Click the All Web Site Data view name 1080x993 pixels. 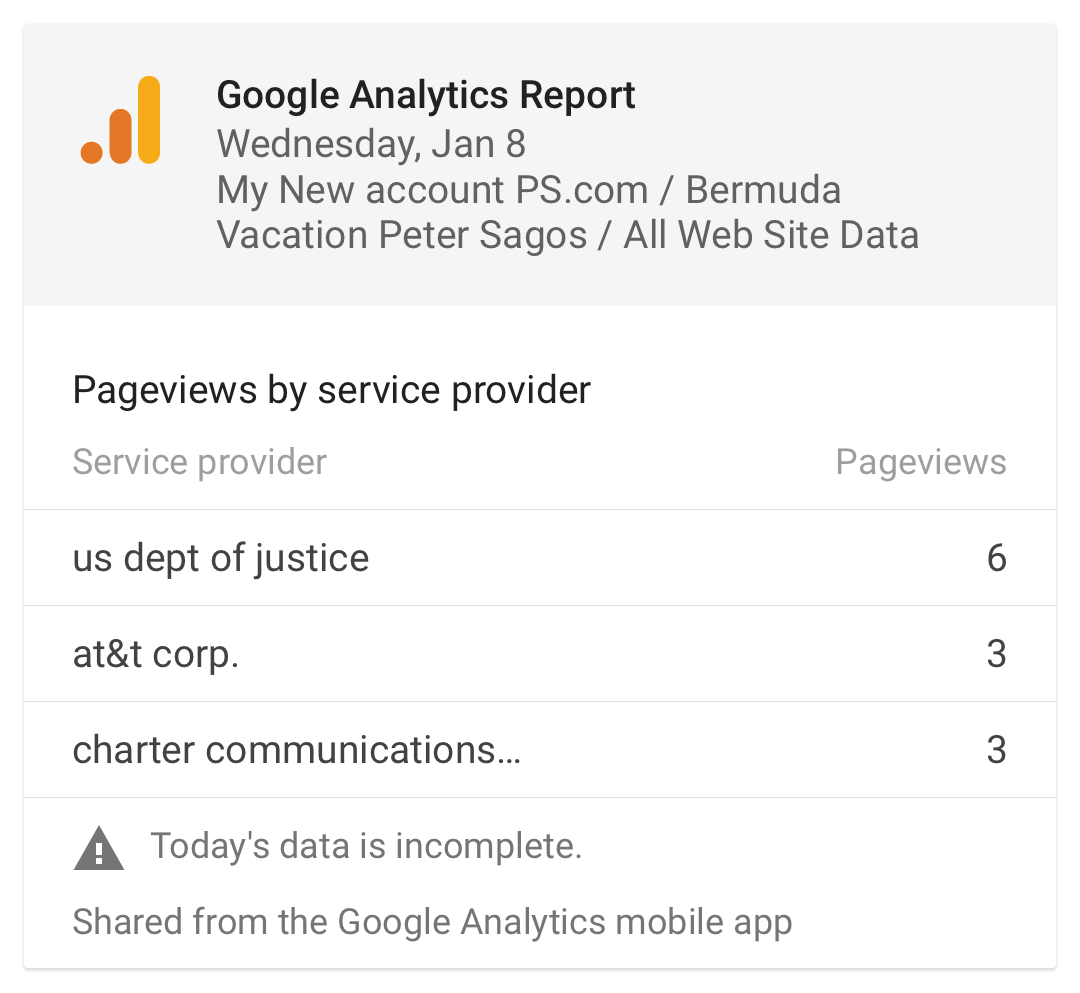click(771, 235)
